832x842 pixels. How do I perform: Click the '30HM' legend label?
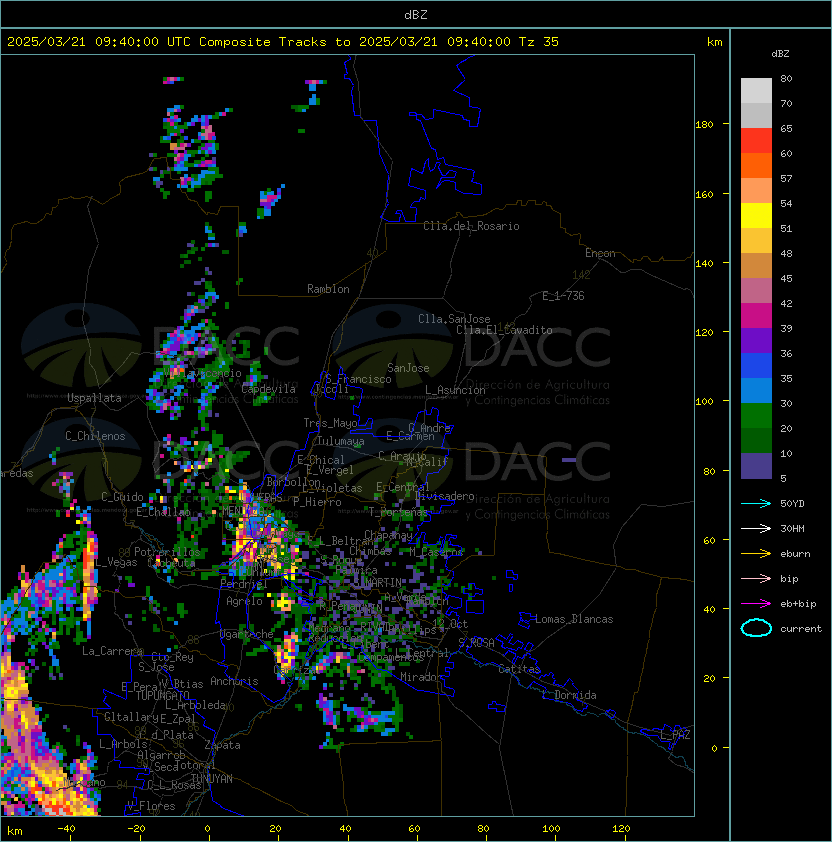point(792,528)
